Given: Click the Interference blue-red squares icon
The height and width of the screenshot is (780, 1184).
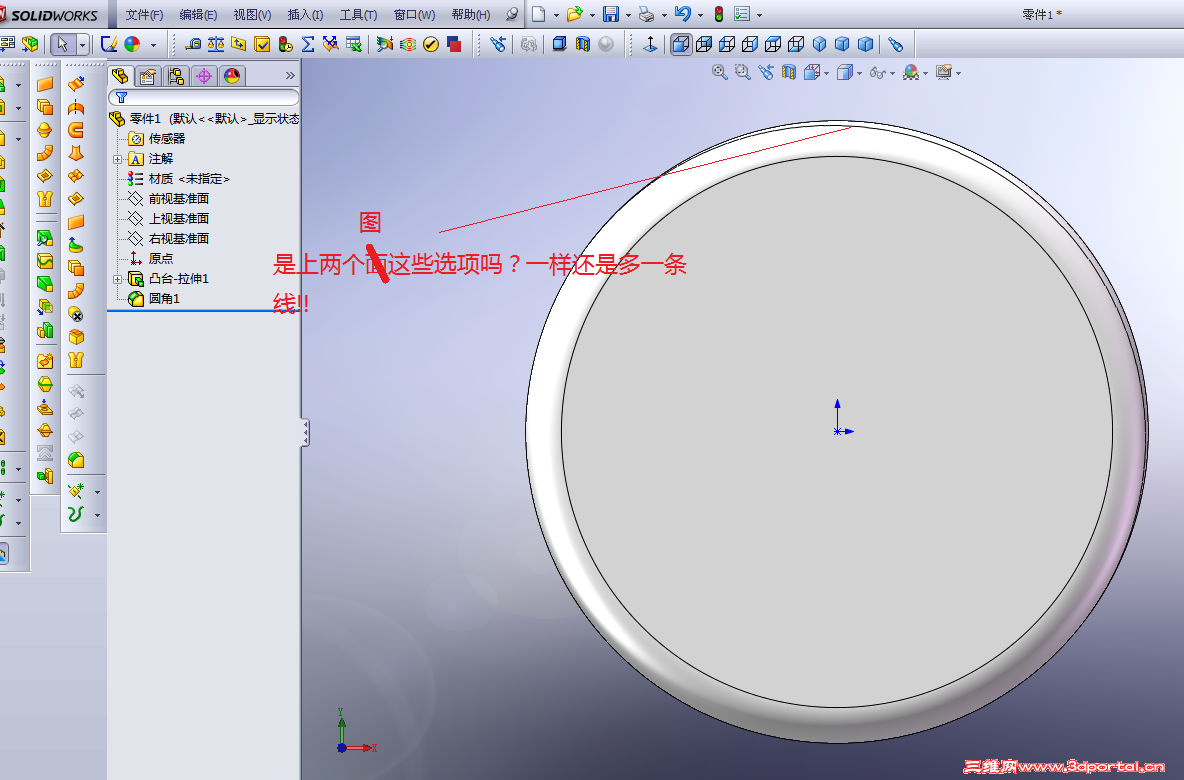Looking at the screenshot, I should 454,45.
